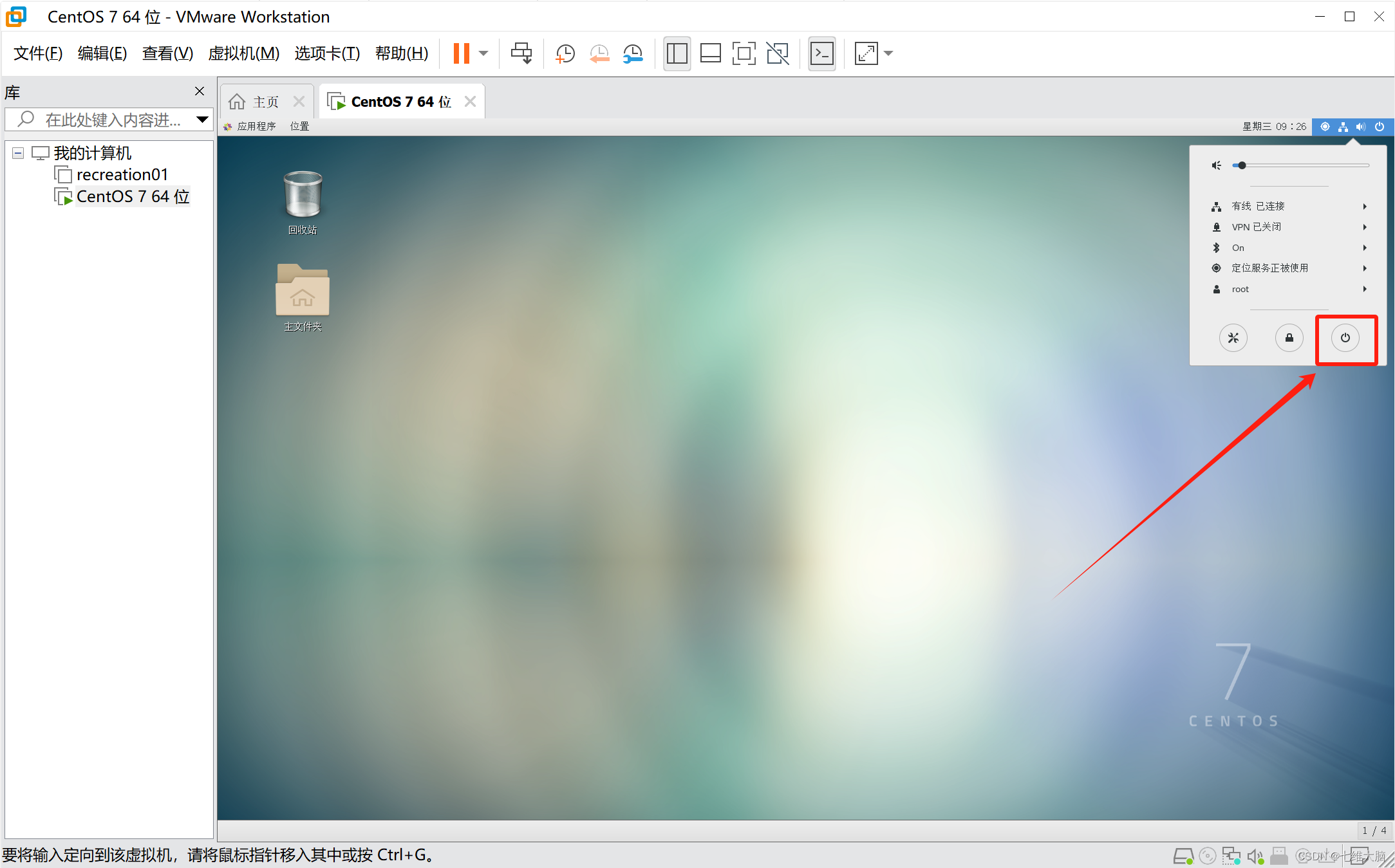The width and height of the screenshot is (1395, 868).
Task: Expand the 'root' user account options
Action: tap(1290, 289)
